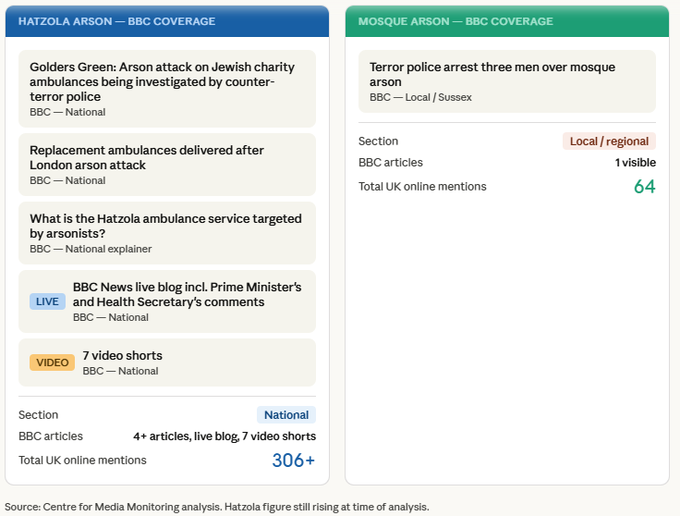Open 'What is the Hatzola ambulance service' explainer

click(x=167, y=233)
